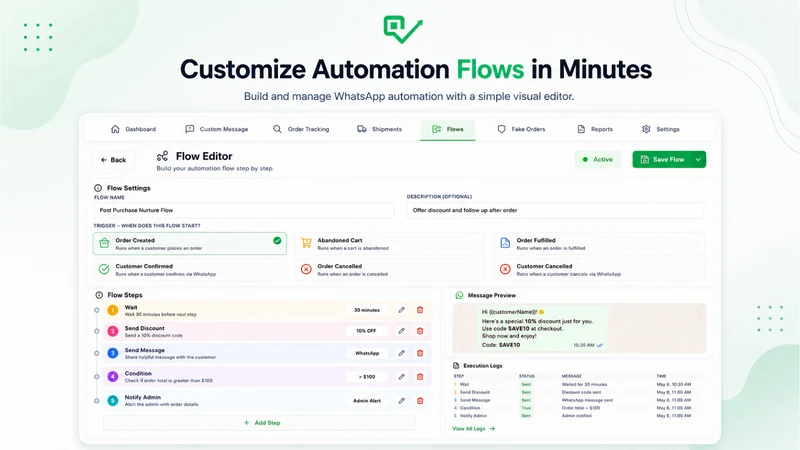Go to the Shipments tab
800x450 pixels.
[x=379, y=129]
